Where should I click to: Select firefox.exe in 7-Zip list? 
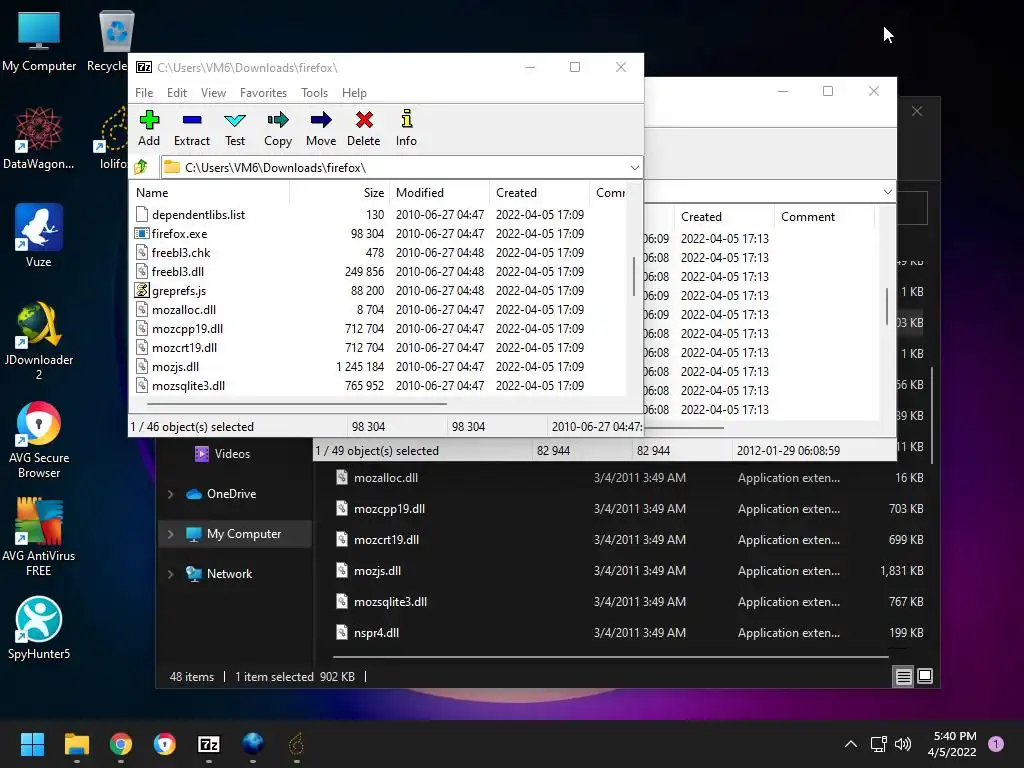tap(180, 234)
